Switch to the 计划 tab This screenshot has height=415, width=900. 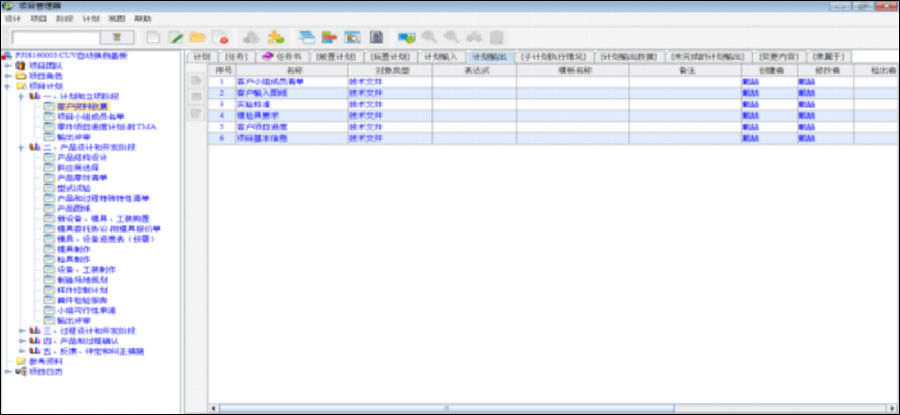(x=201, y=57)
